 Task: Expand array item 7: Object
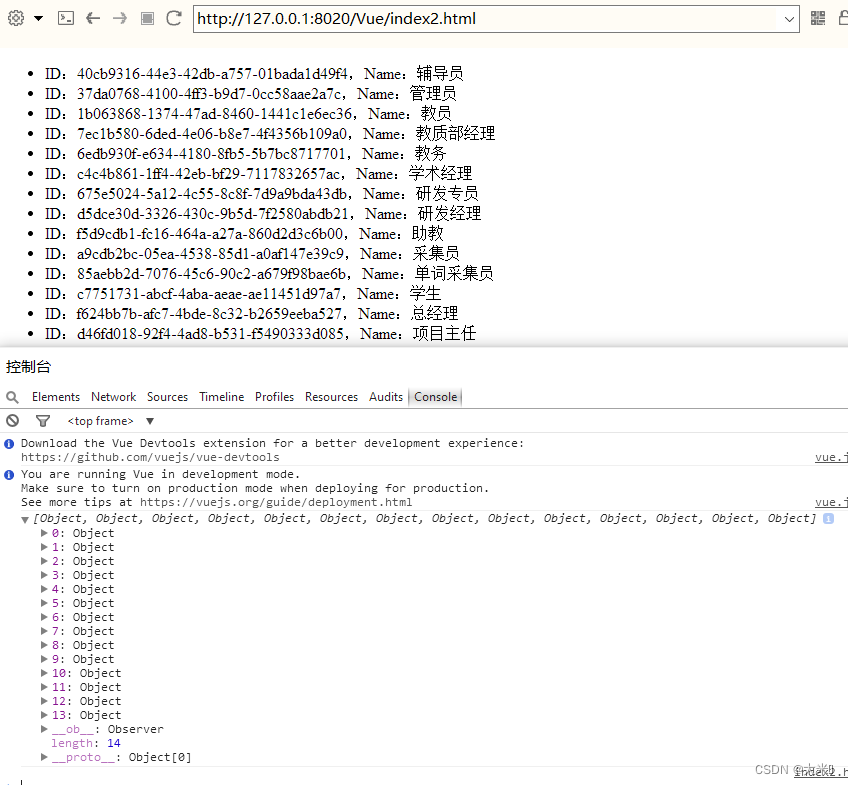pyautogui.click(x=44, y=631)
